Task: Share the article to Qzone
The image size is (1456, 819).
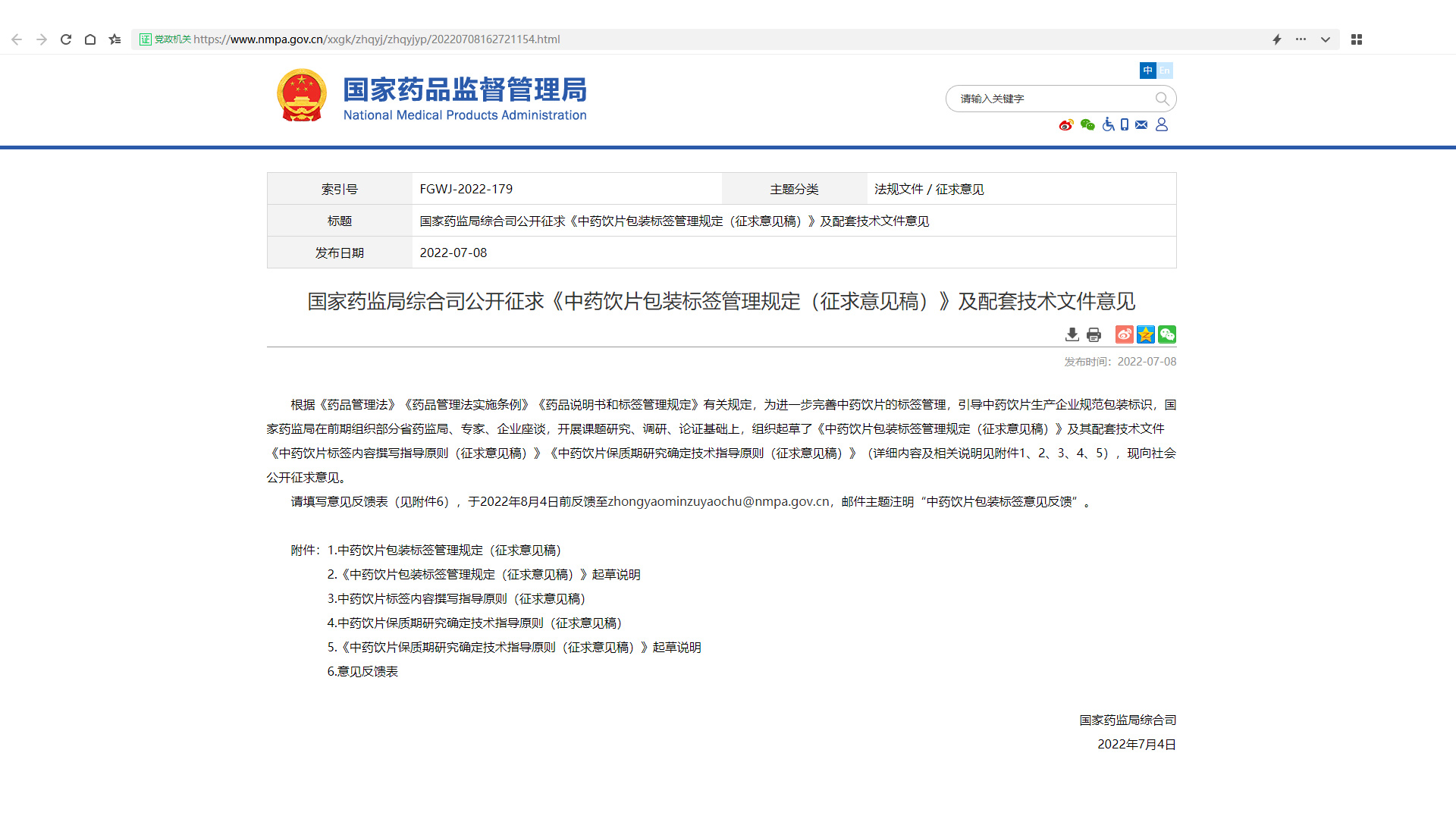Action: 1145,334
